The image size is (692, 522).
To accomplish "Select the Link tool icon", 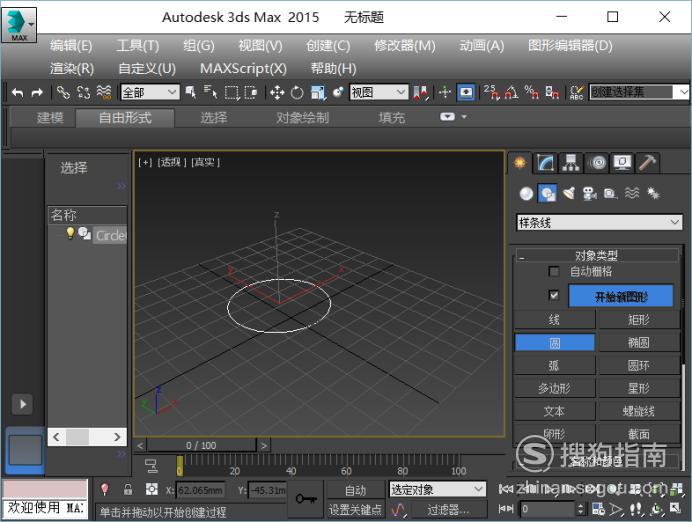I will click(63, 93).
